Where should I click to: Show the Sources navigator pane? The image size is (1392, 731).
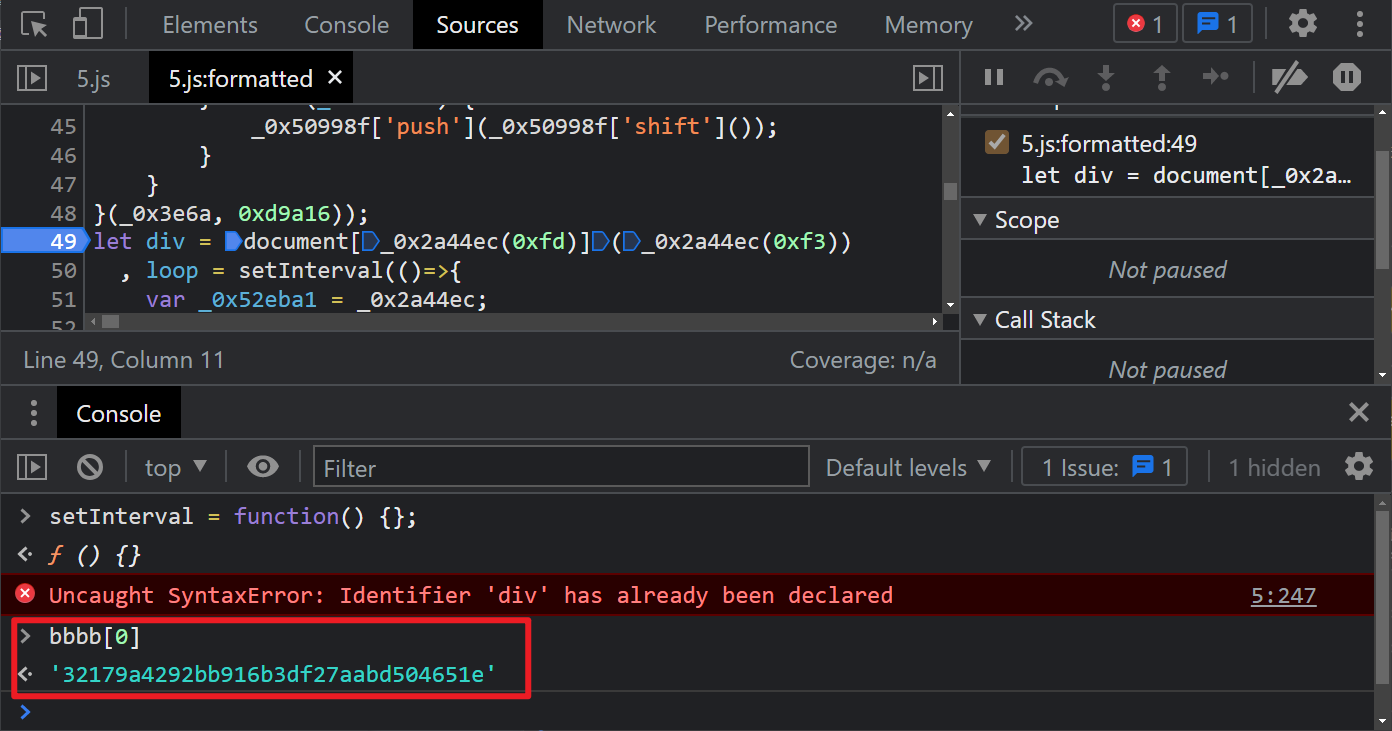click(x=32, y=78)
